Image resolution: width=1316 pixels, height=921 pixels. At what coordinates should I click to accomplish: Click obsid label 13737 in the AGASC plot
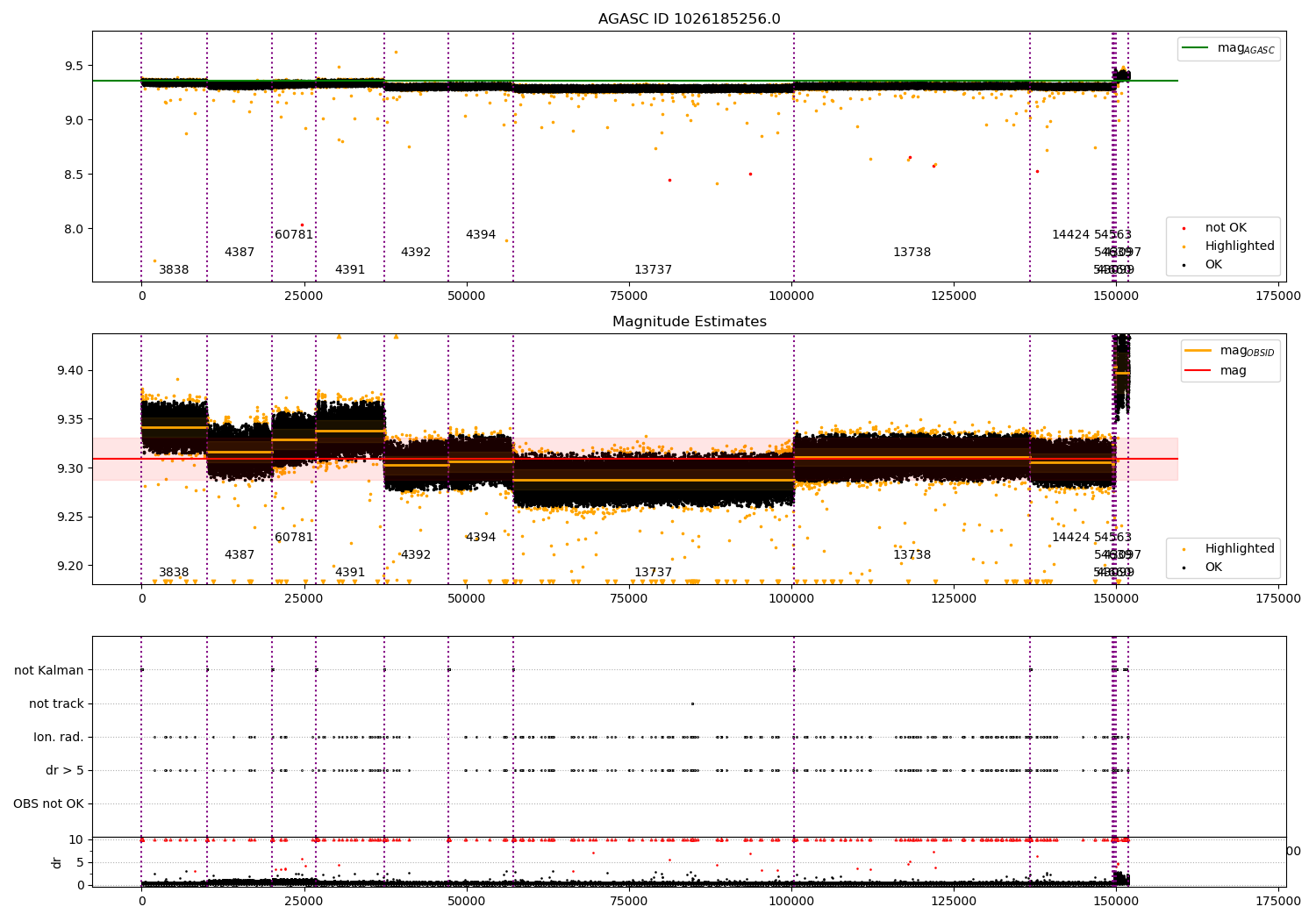pos(654,270)
